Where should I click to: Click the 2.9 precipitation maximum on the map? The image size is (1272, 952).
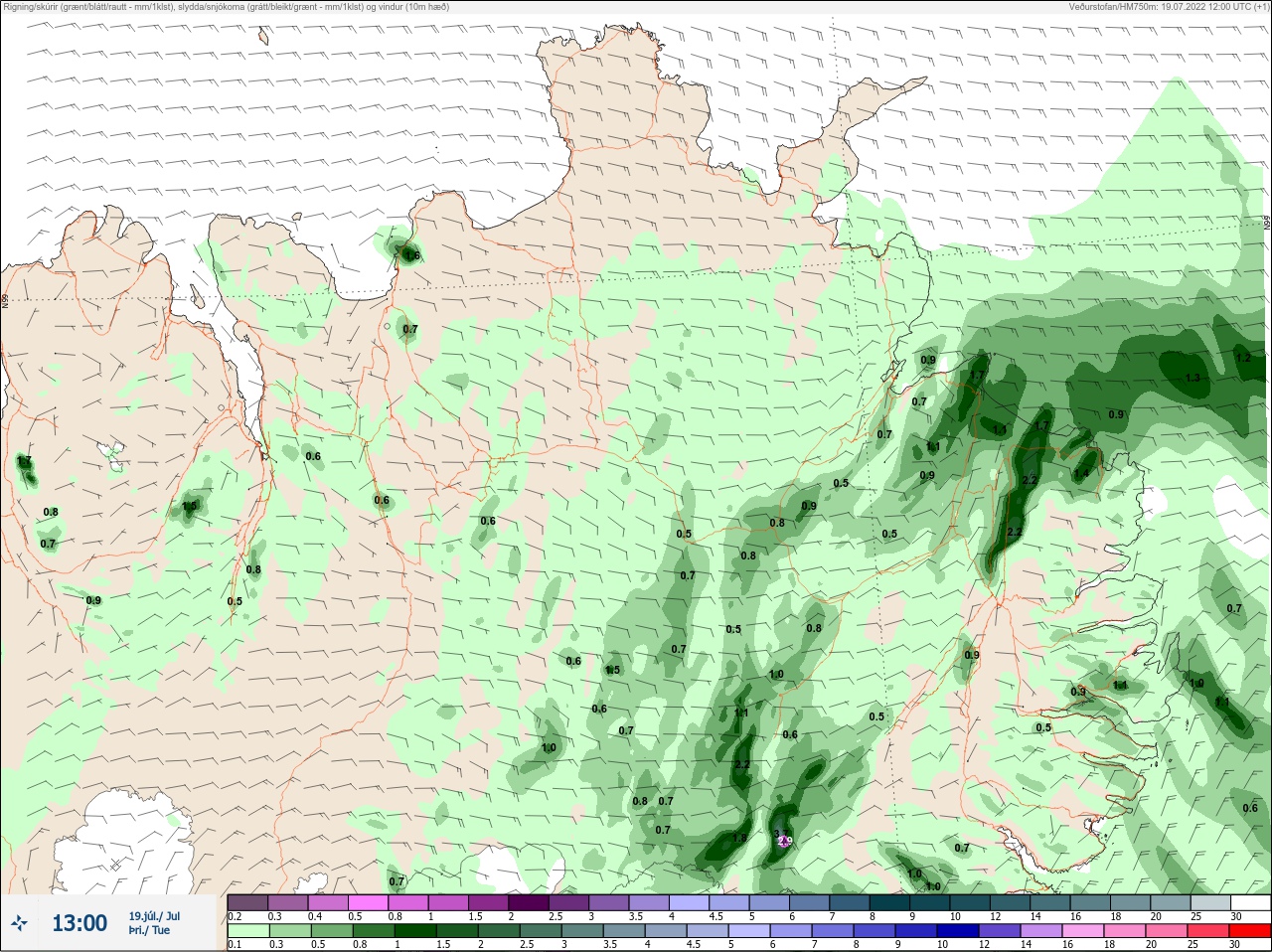[784, 841]
